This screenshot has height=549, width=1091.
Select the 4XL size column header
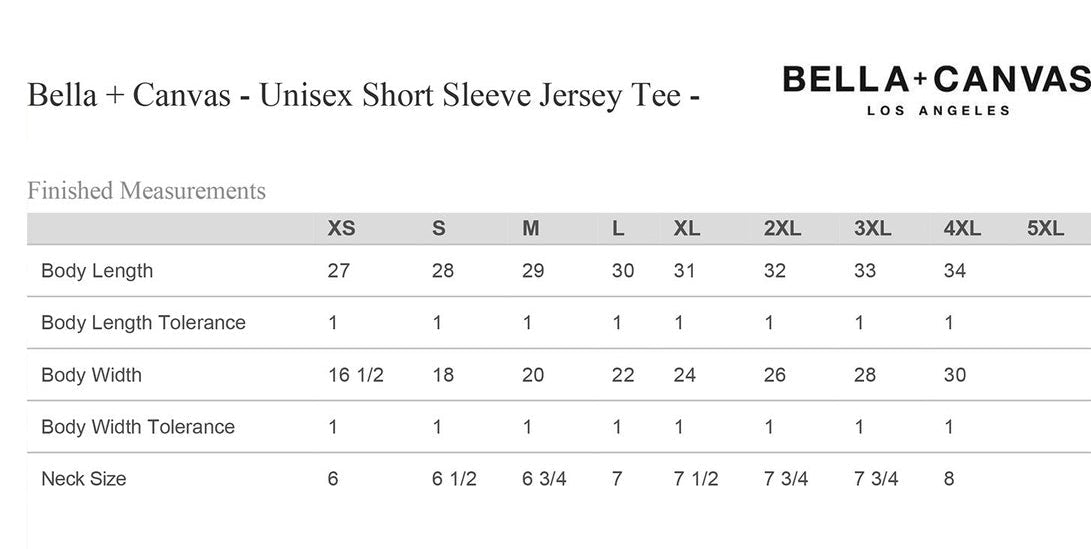[962, 228]
